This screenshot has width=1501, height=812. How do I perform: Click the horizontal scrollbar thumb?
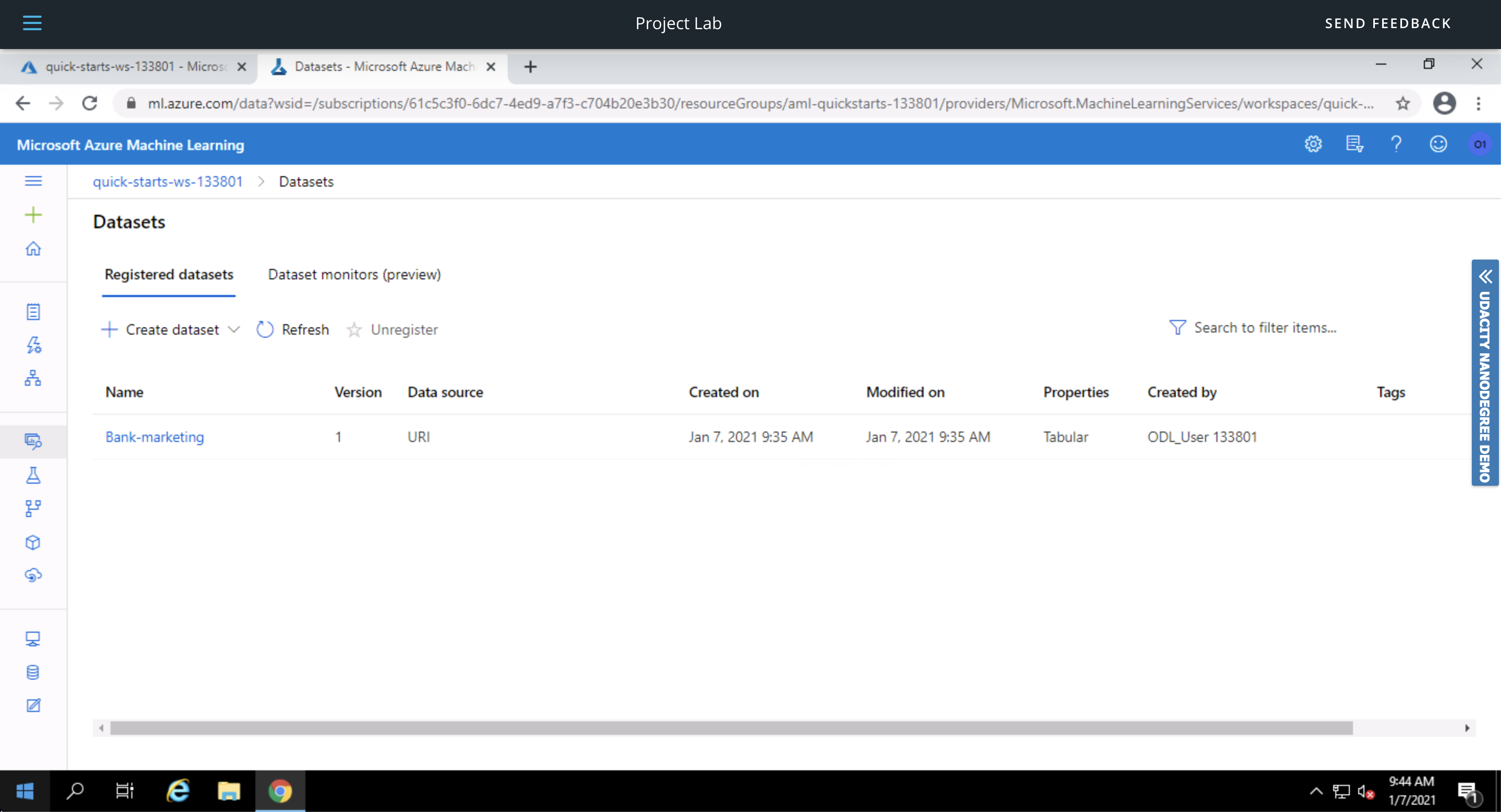click(x=731, y=728)
